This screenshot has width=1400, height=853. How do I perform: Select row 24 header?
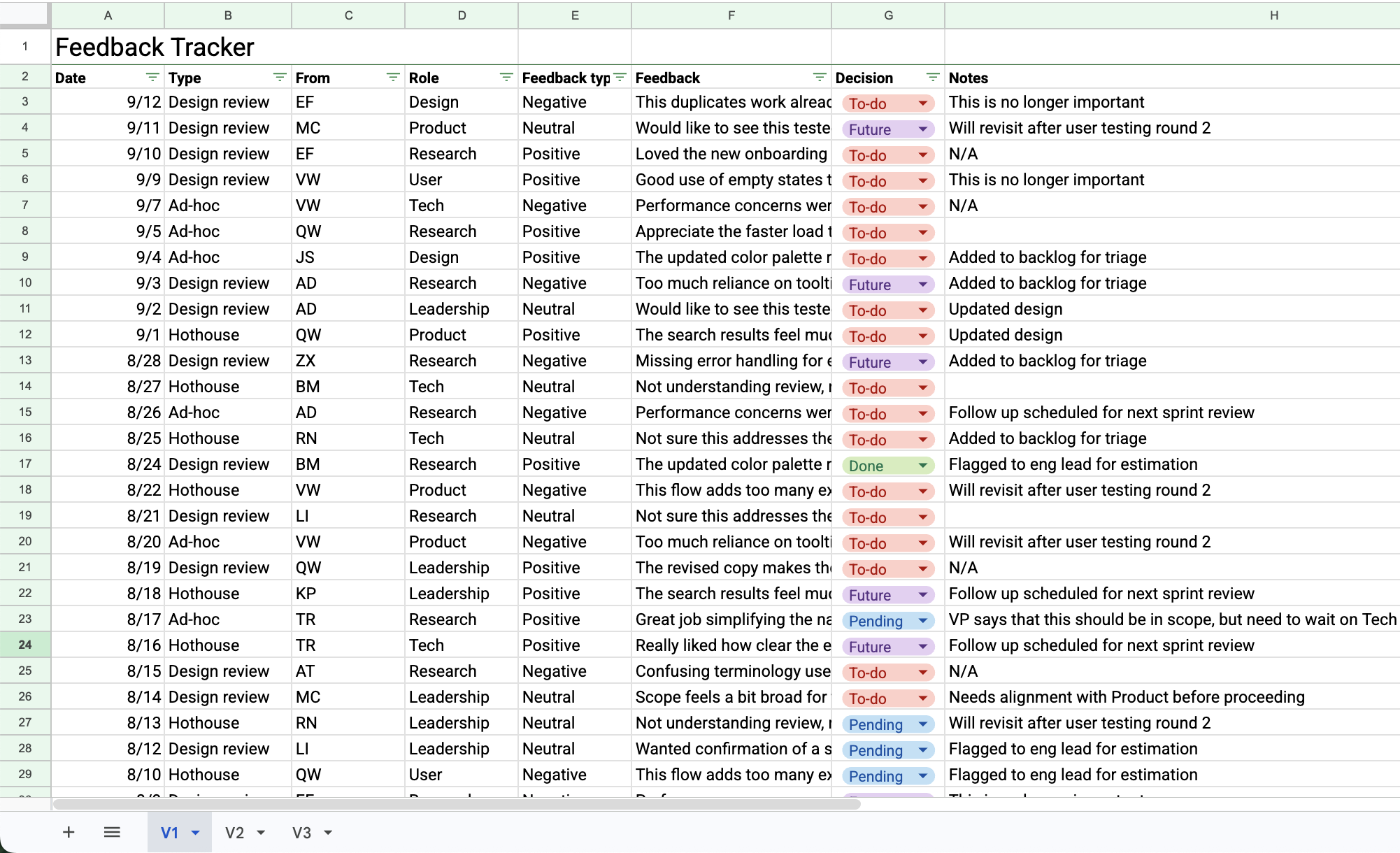[25, 645]
